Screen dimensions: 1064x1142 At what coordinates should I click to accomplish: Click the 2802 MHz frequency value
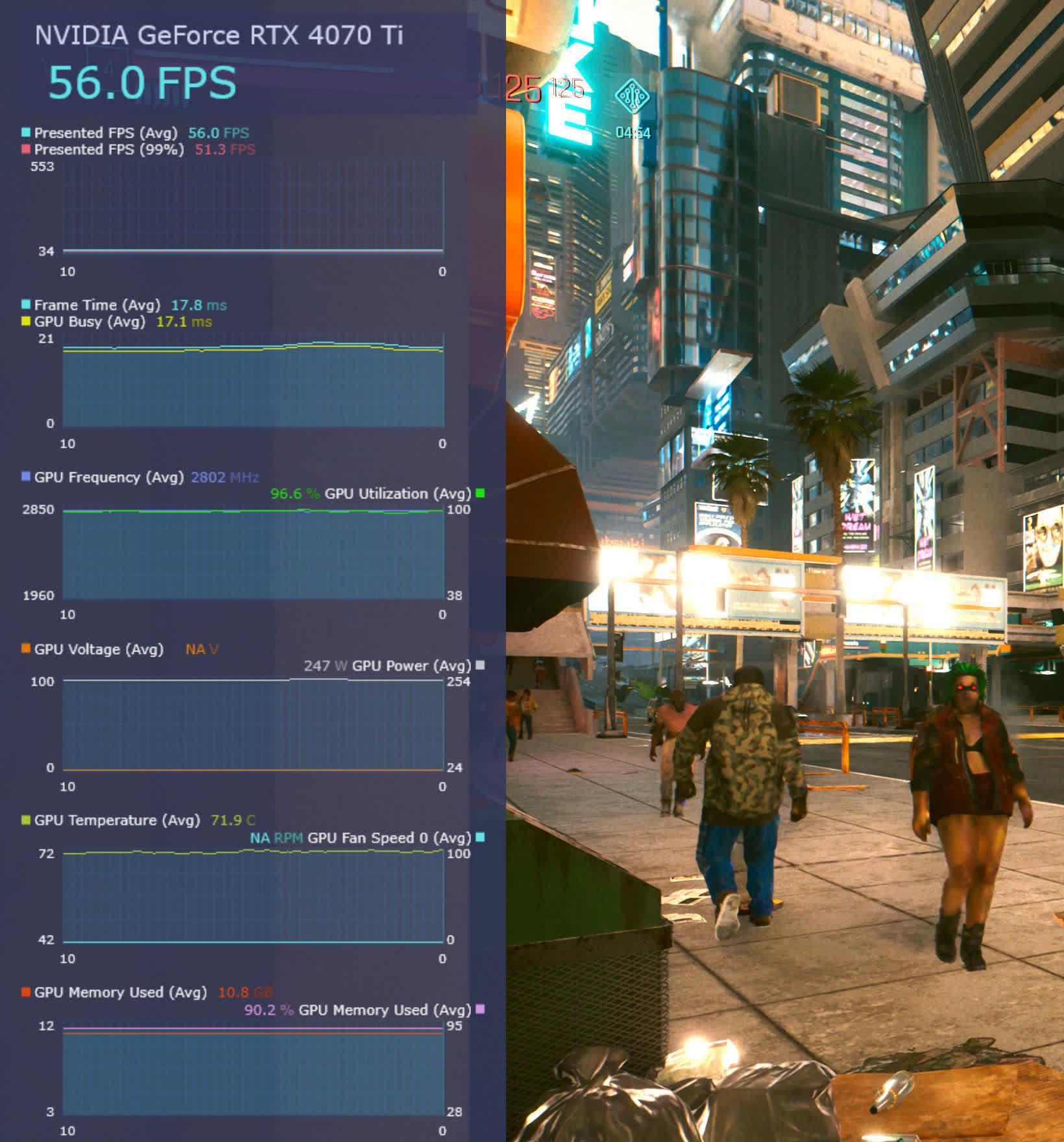(x=224, y=477)
